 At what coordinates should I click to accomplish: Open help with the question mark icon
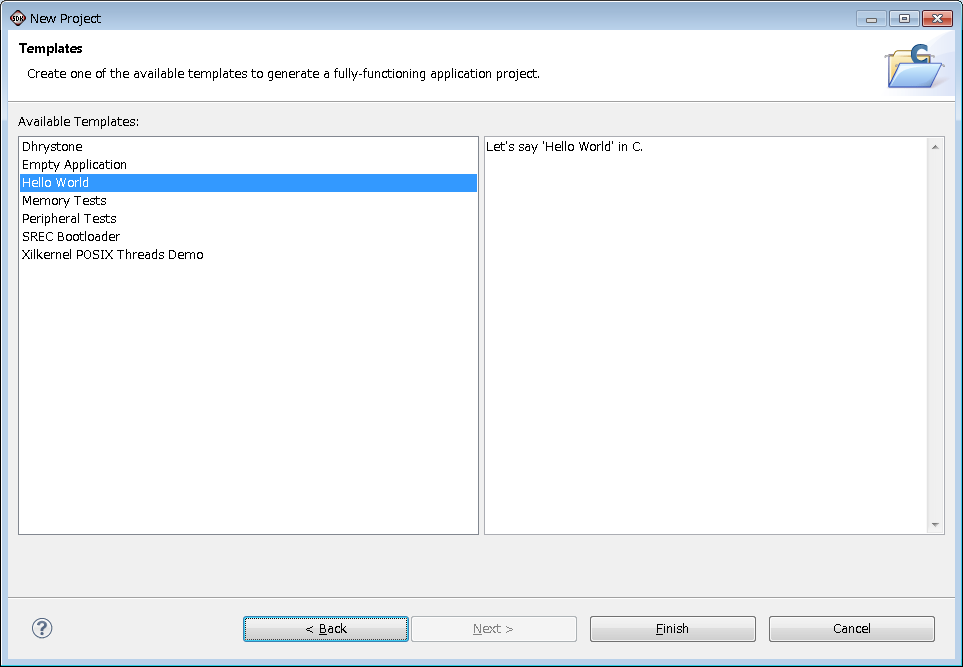[x=42, y=628]
